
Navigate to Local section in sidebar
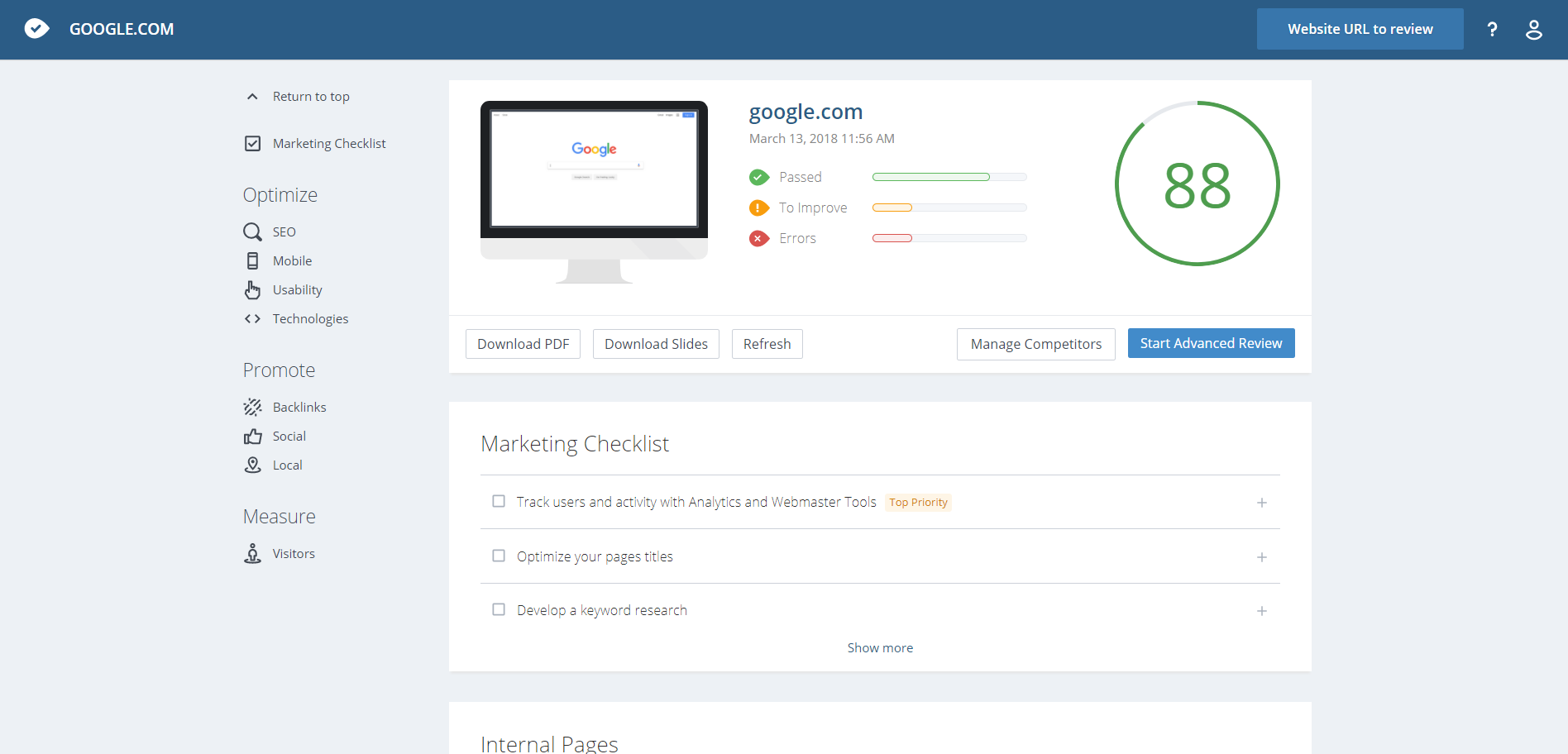point(287,465)
